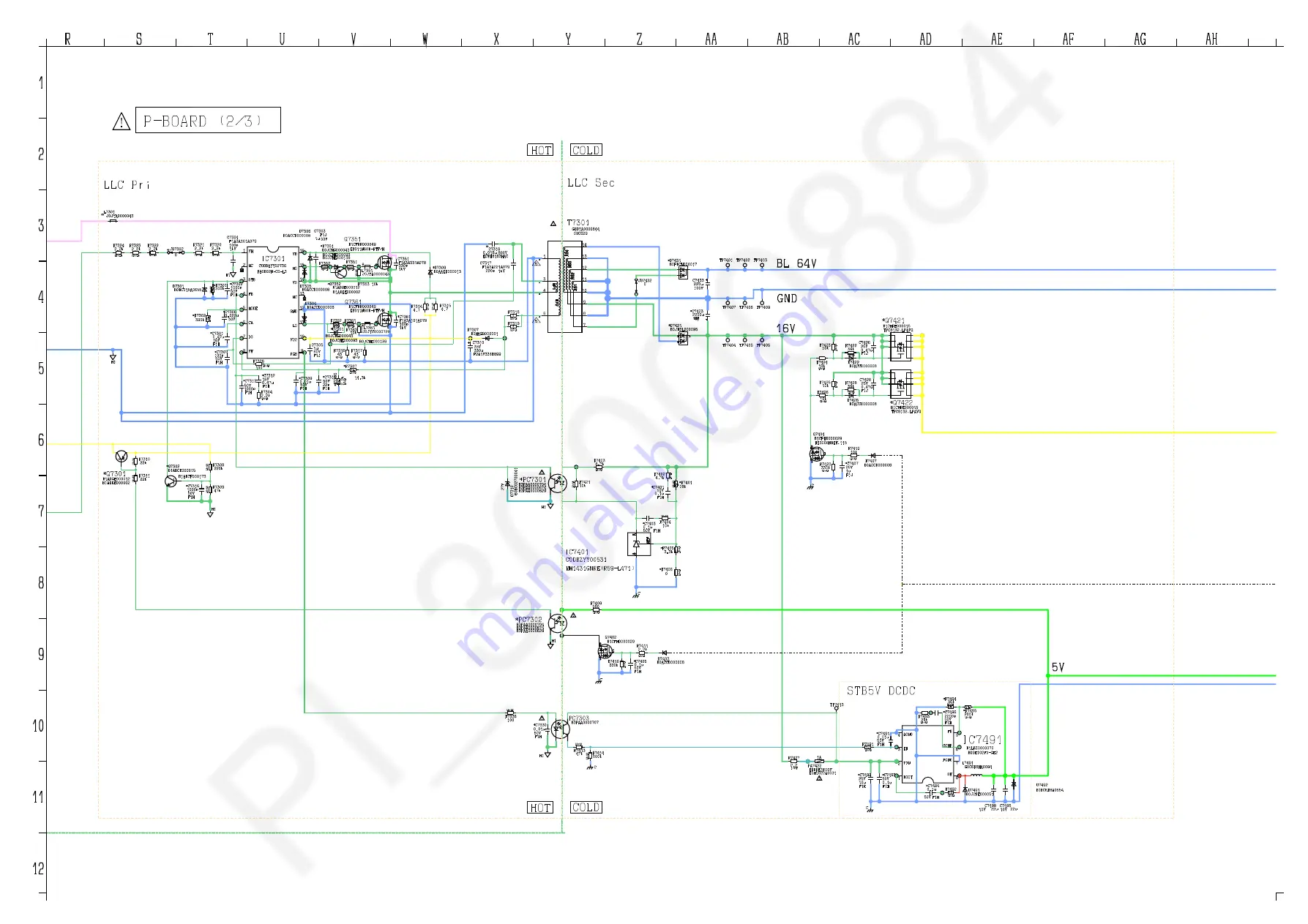Click the bottom HOT label
Screen dimensions: 1308x924
point(540,808)
